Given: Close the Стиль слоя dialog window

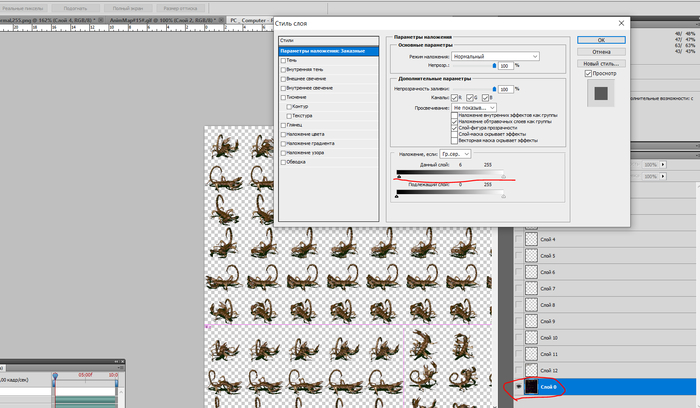Looking at the screenshot, I should pyautogui.click(x=620, y=23).
